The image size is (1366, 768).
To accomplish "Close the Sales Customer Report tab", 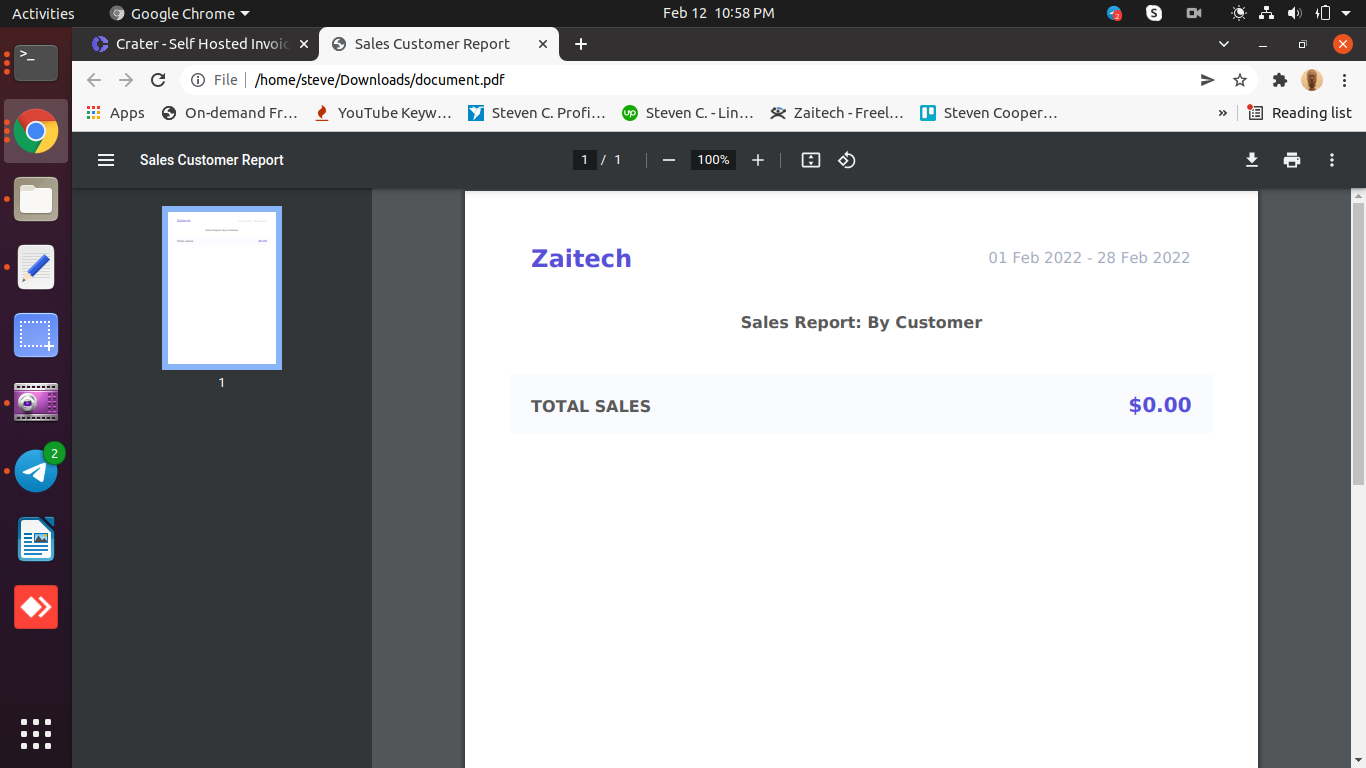I will coord(543,44).
